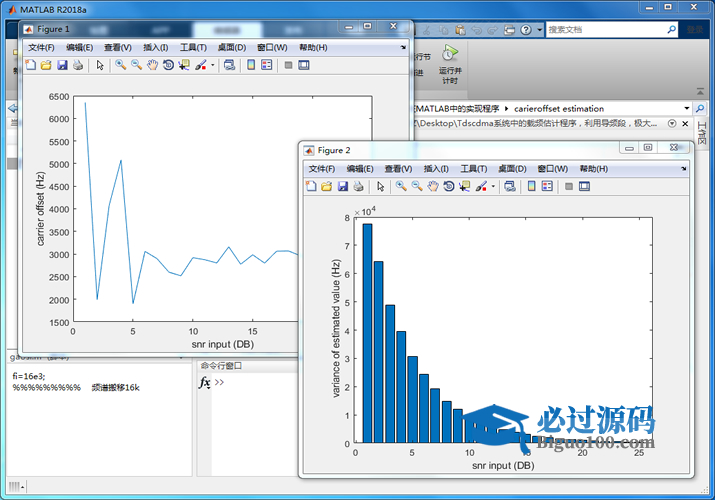Open 桌面(D) menu in Figure 2
This screenshot has height=500, width=715.
coord(512,169)
